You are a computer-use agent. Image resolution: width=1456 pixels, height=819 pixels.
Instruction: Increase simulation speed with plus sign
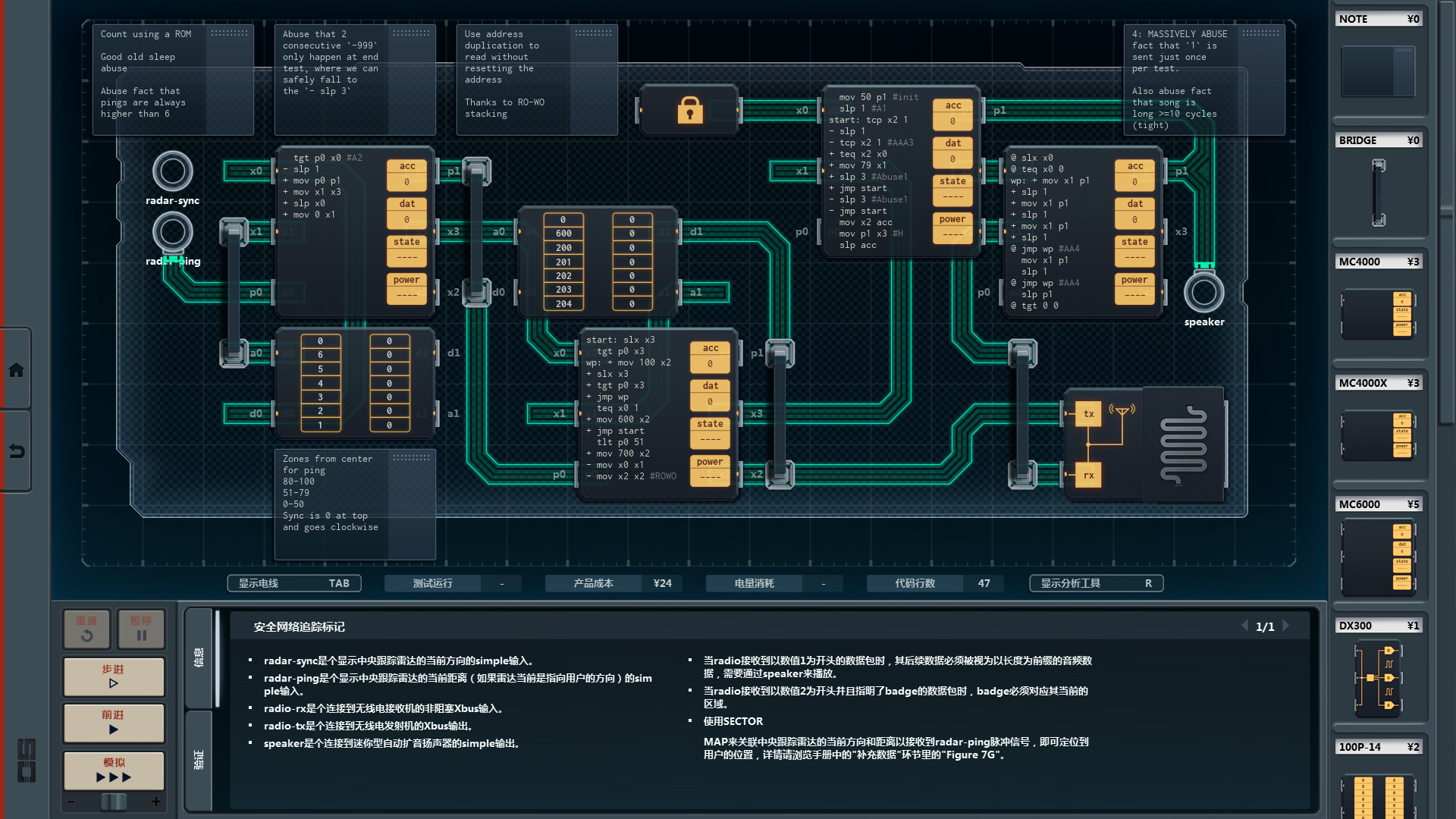[156, 802]
